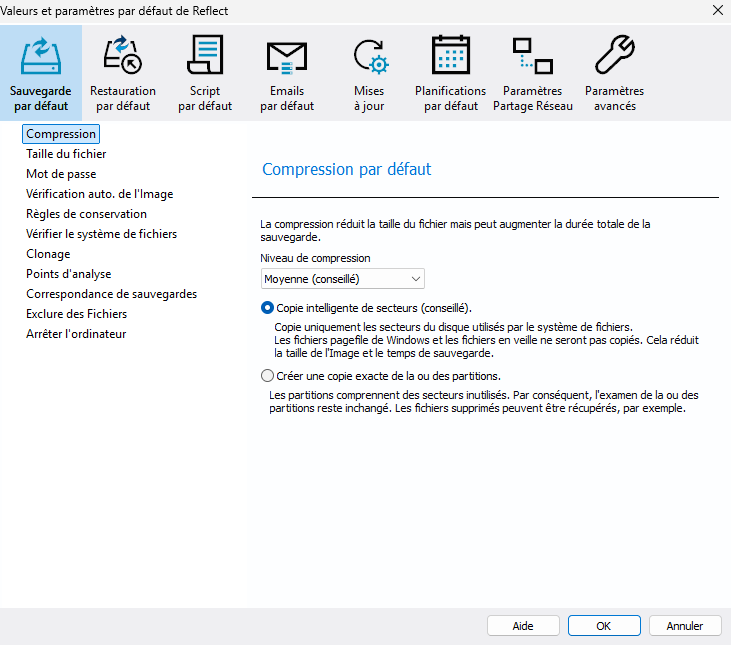Open the Paramètres avancés wrench icon

(x=614, y=55)
